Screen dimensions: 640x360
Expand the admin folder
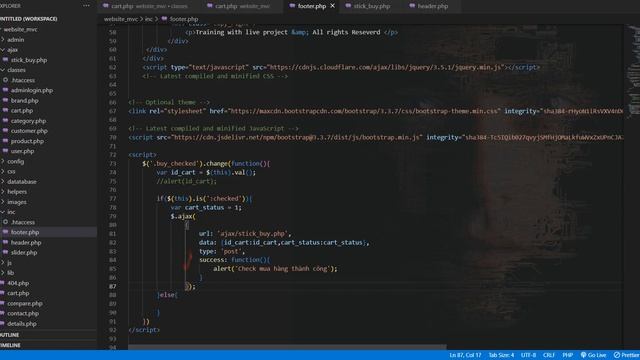pyautogui.click(x=16, y=40)
